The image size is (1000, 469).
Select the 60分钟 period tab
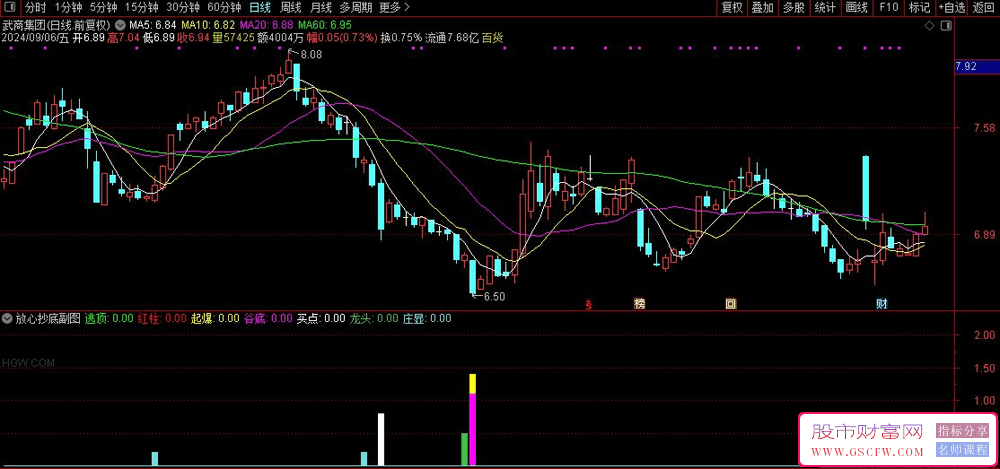pyautogui.click(x=224, y=8)
